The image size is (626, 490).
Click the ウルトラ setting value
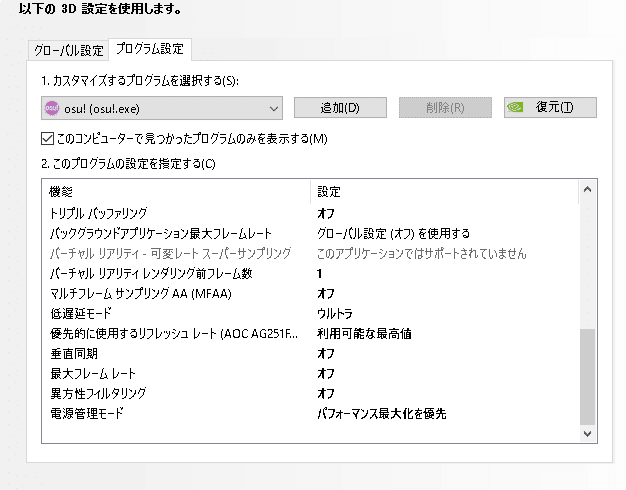335,313
